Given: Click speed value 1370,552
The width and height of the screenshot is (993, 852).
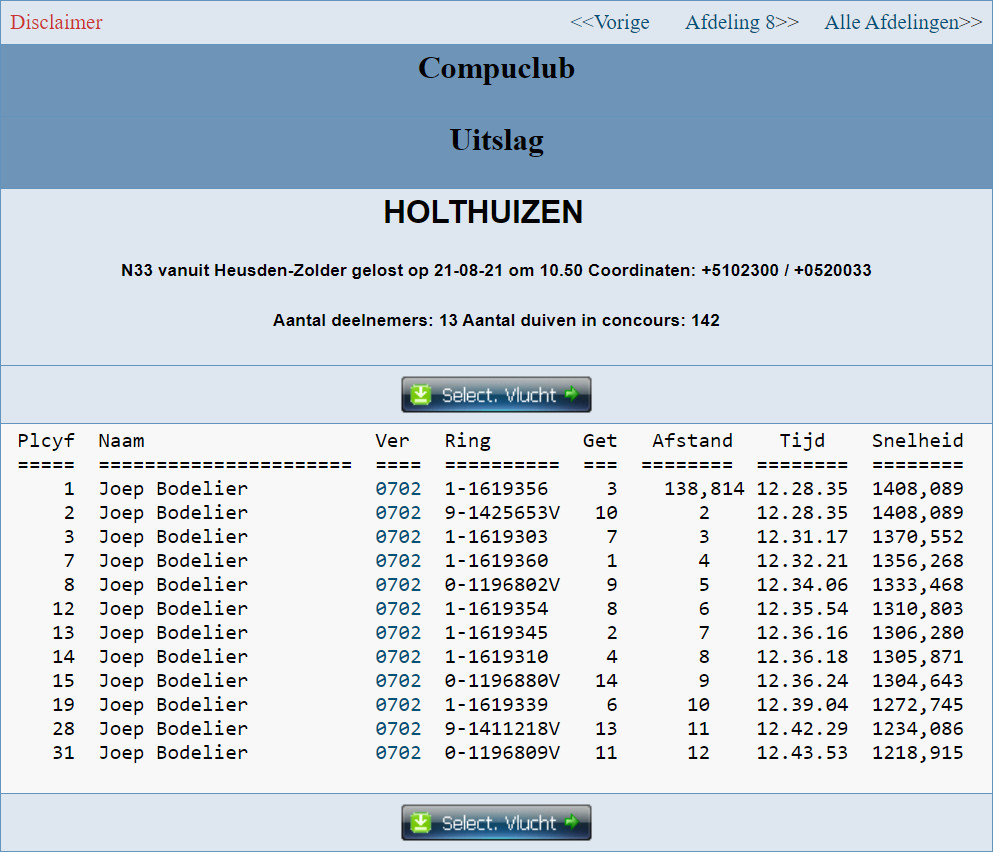Looking at the screenshot, I should 918,537.
